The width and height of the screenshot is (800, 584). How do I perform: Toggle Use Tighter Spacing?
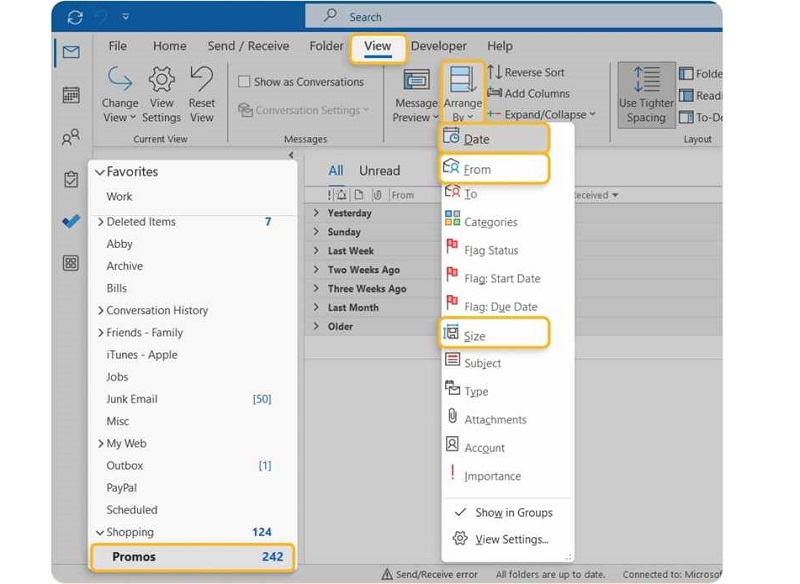point(646,95)
